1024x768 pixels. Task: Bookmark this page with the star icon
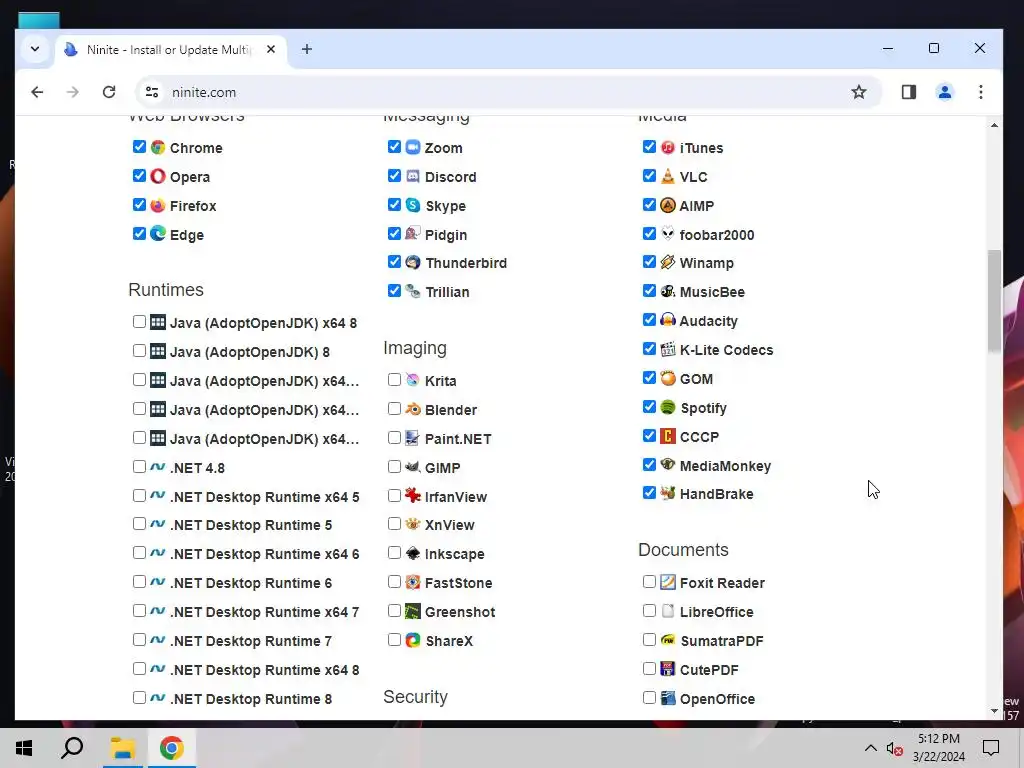859,92
